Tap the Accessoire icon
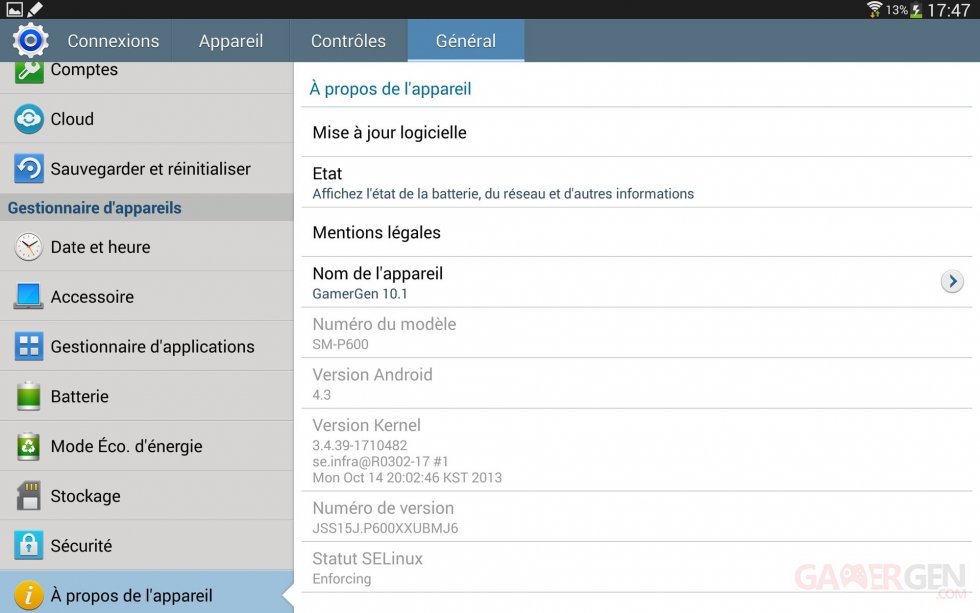The image size is (980, 613). point(29,297)
